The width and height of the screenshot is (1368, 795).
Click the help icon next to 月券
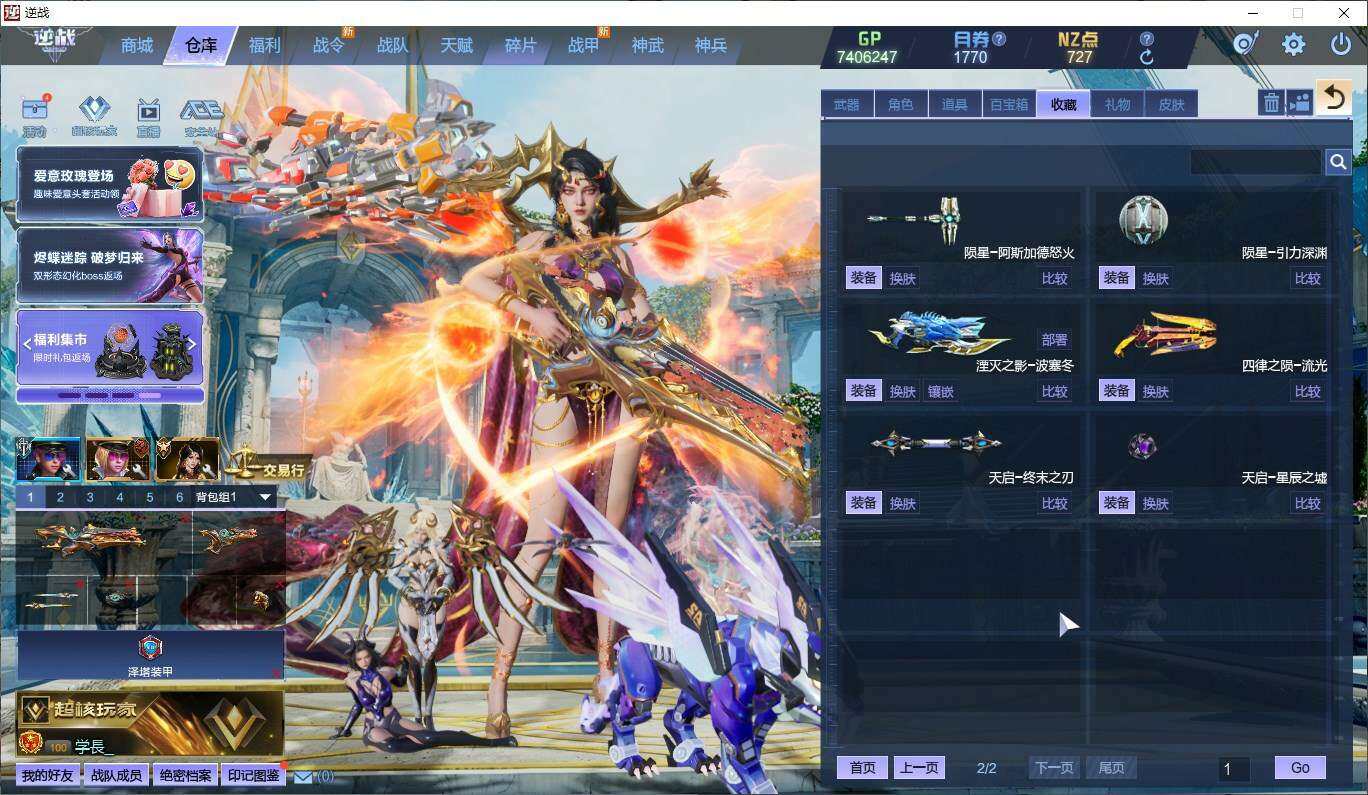[998, 39]
